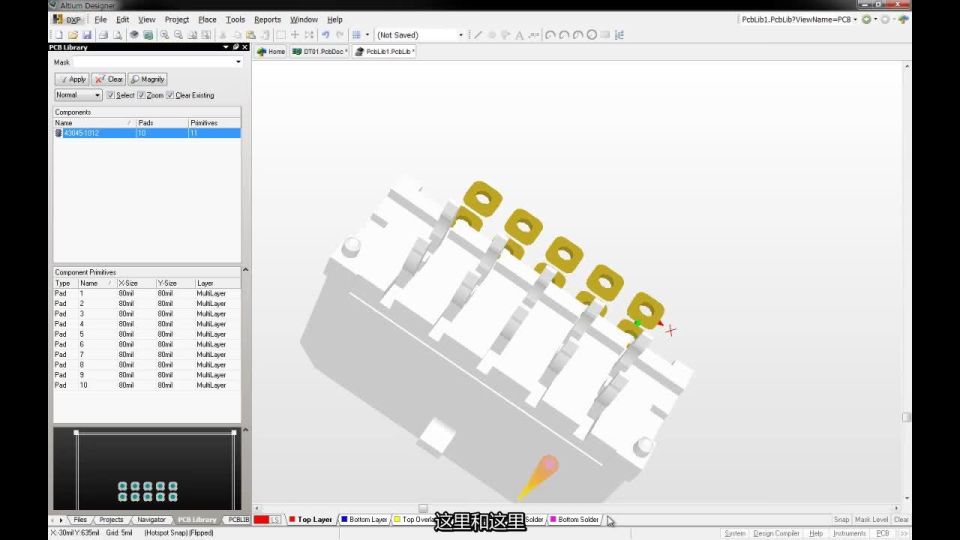The image size is (960, 540).
Task: Toggle the Clear Existing checkbox
Action: pyautogui.click(x=170, y=95)
